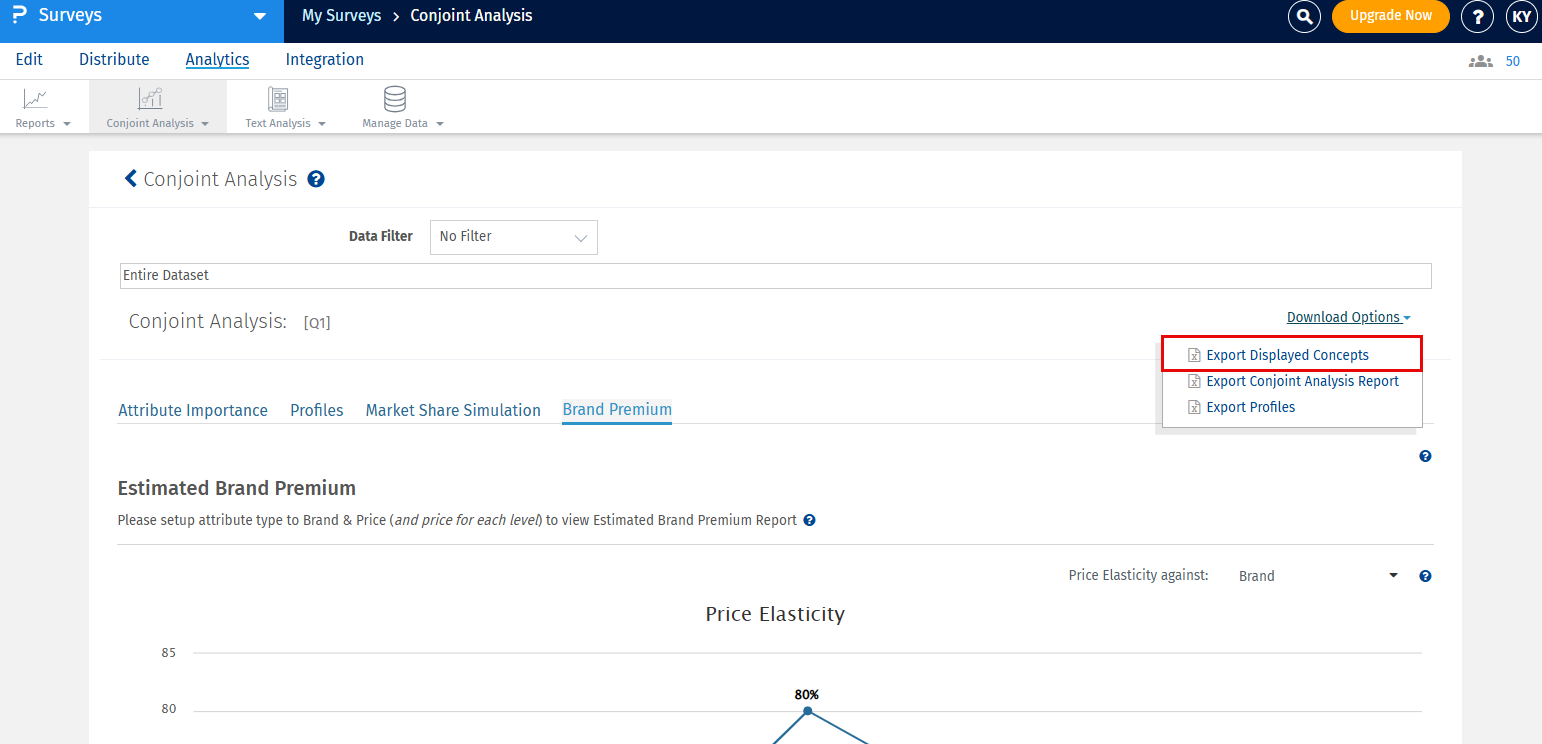Click the Conjoint Analysis toolbar icon
The width and height of the screenshot is (1542, 744).
click(x=150, y=99)
